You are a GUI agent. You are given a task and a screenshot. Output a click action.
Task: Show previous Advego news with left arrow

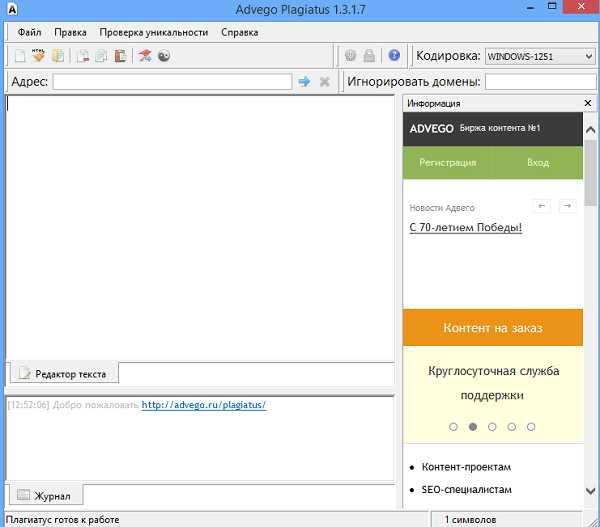(x=541, y=206)
